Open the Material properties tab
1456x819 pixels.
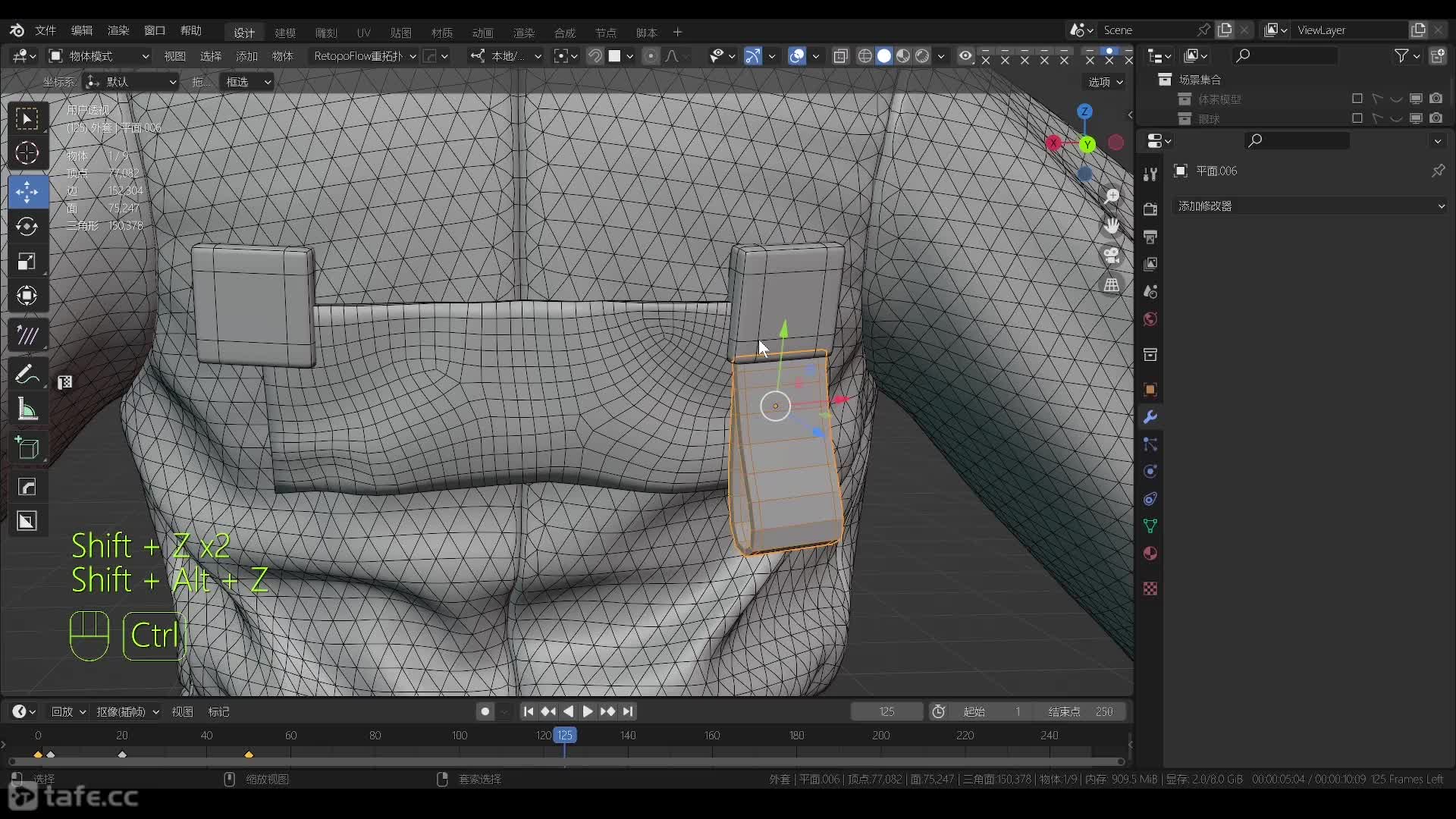1150,554
